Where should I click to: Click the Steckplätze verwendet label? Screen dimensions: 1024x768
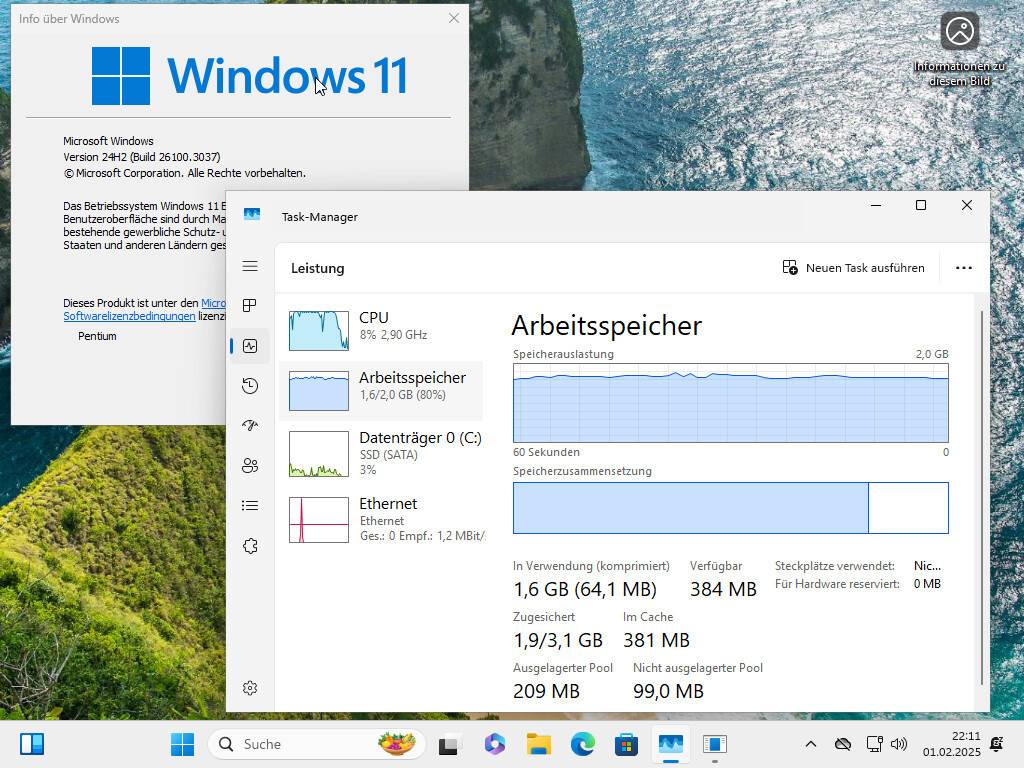coord(835,566)
